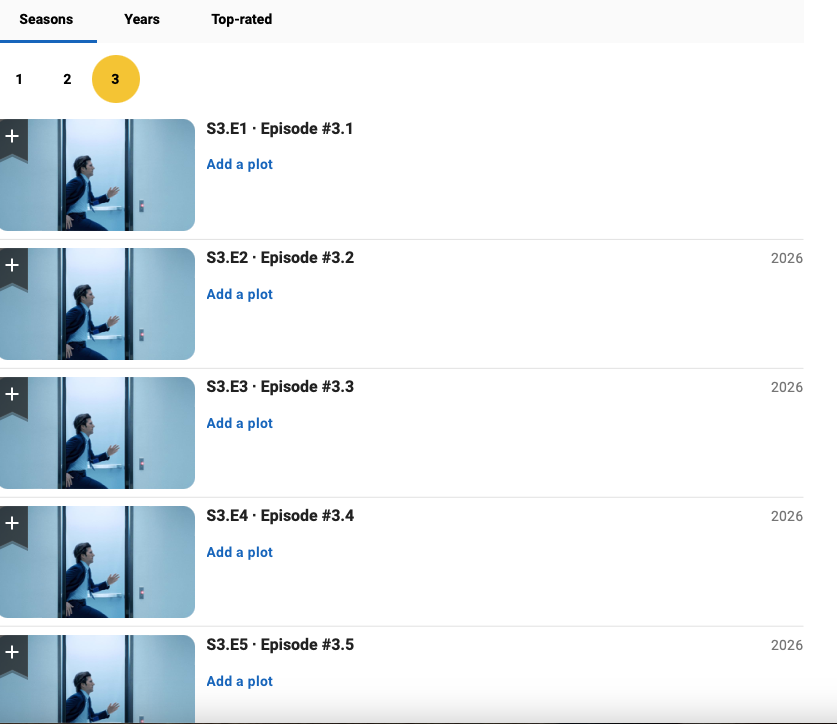Viewport: 837px width, 724px height.
Task: Open the S3.E2 Episode #3.2 title
Action: point(280,258)
